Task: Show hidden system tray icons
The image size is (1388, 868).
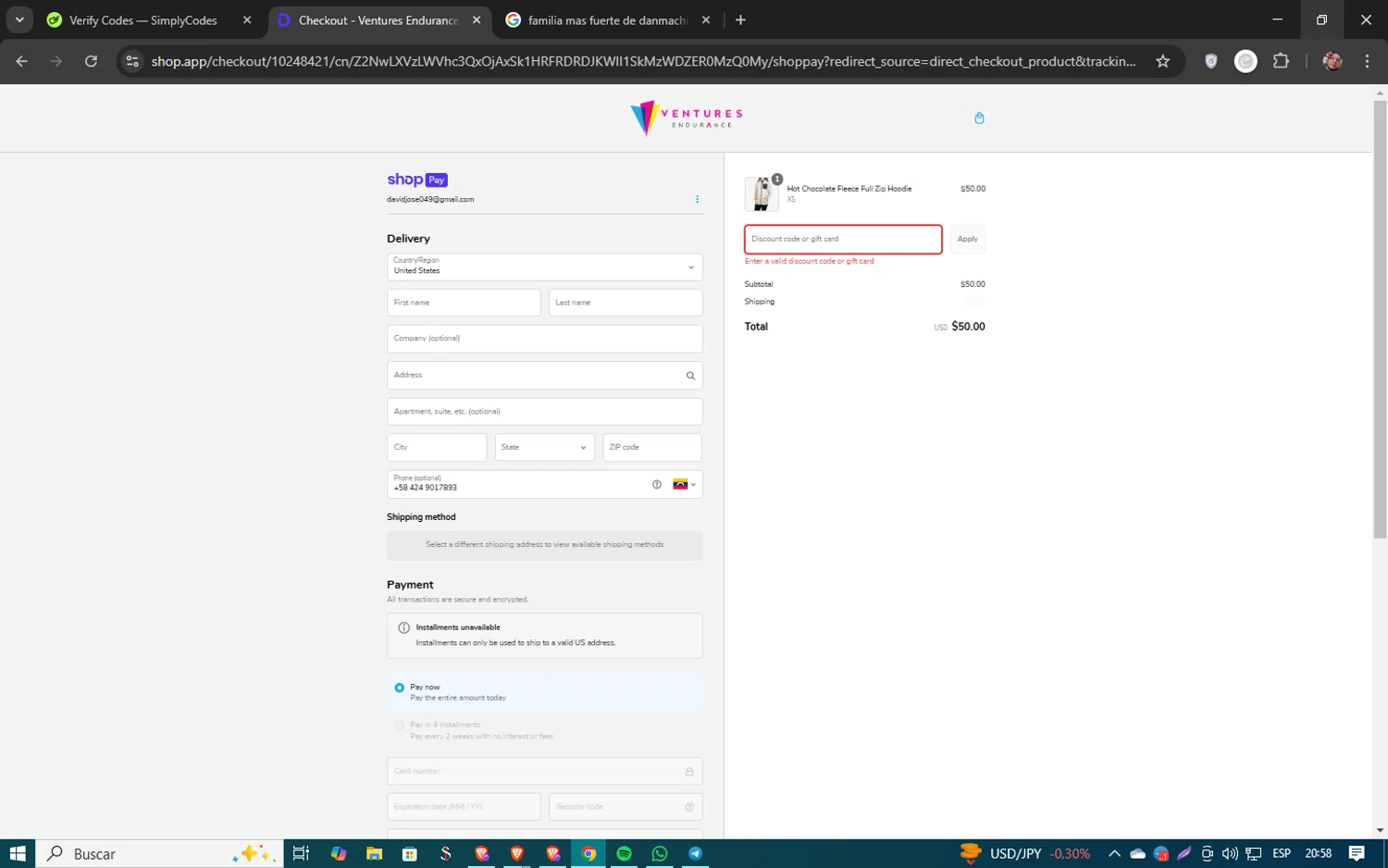Action: pos(1114,853)
